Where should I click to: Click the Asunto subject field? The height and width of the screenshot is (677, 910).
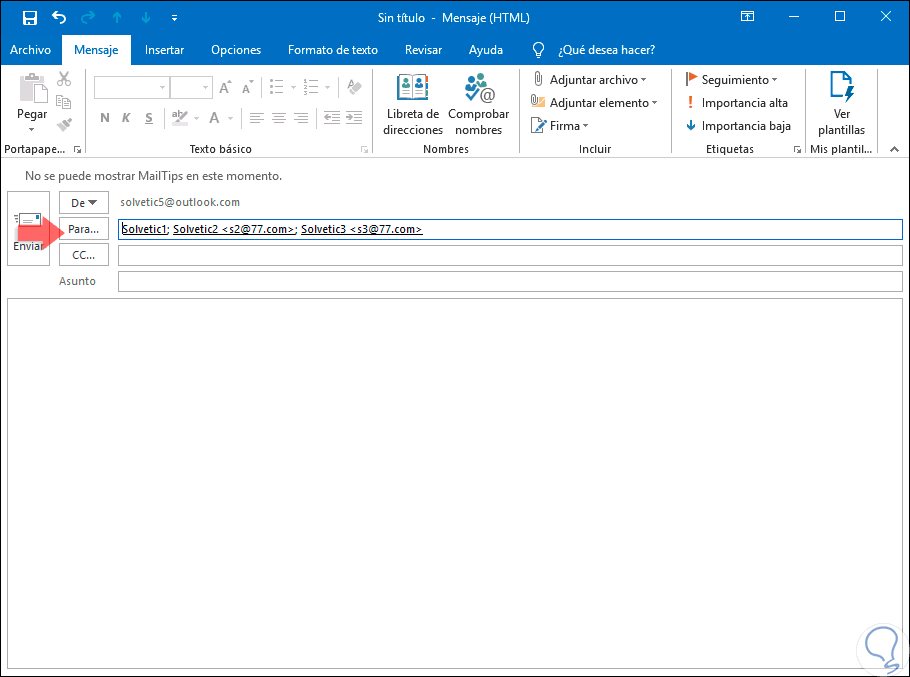tap(510, 282)
